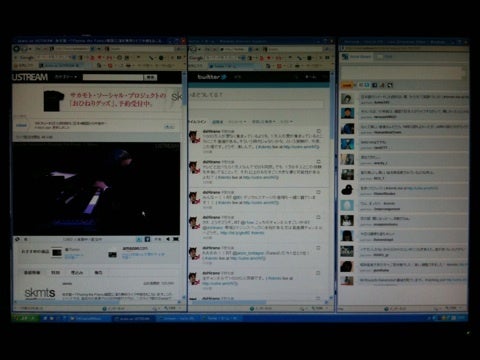The width and height of the screenshot is (480, 360).
Task: Mute the Ustream player volume speaker
Action: (168, 239)
